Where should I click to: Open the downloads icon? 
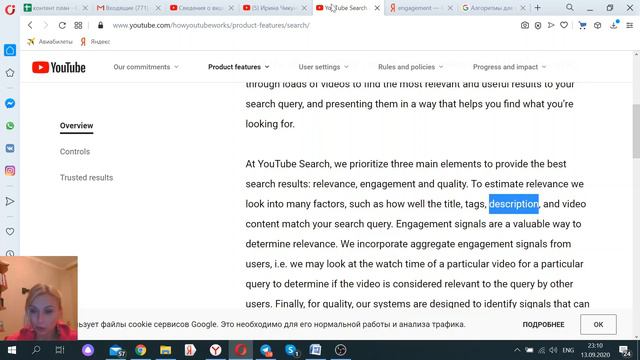(614, 25)
